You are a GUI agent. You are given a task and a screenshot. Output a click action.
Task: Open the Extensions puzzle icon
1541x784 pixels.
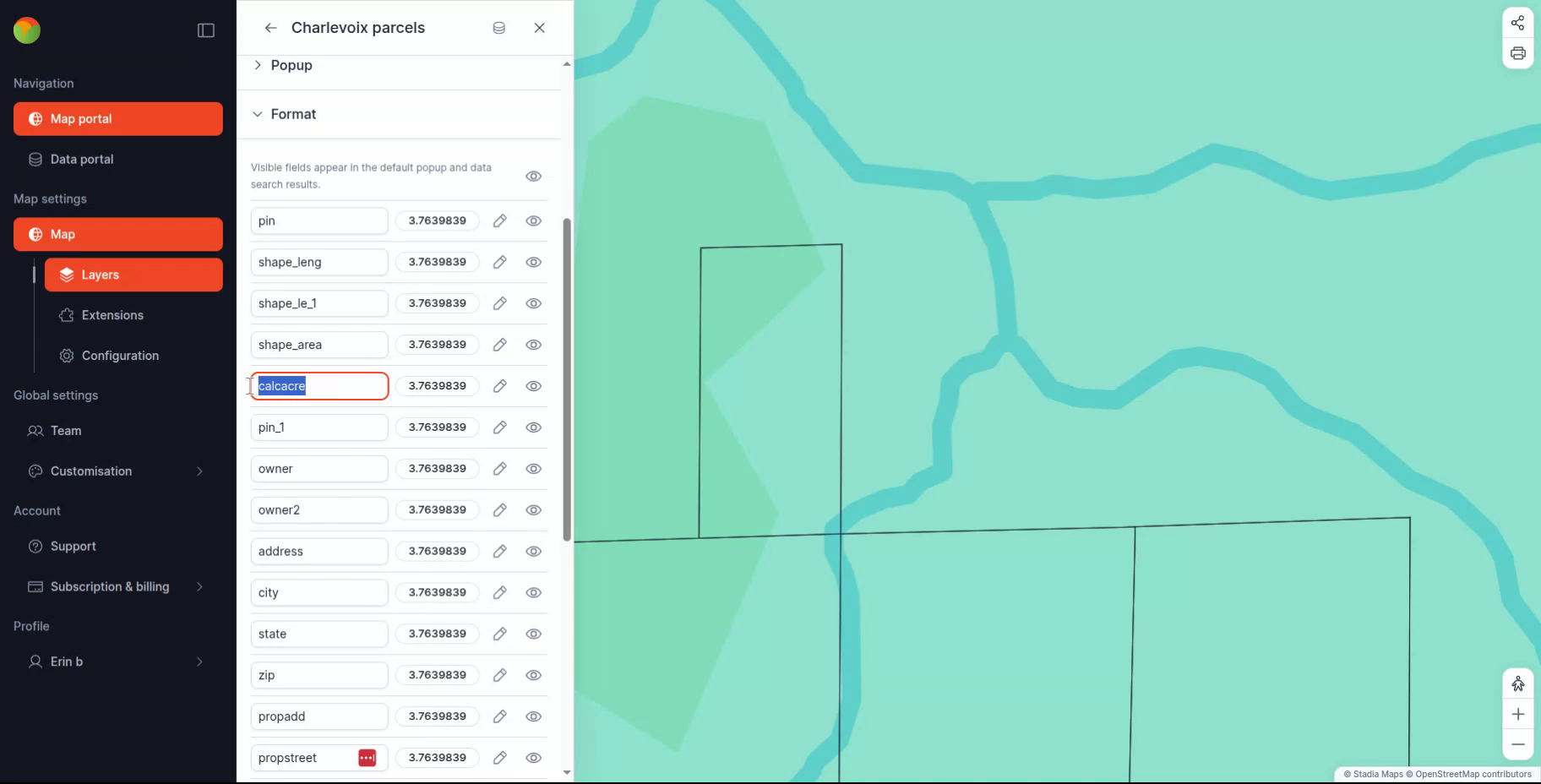(66, 315)
